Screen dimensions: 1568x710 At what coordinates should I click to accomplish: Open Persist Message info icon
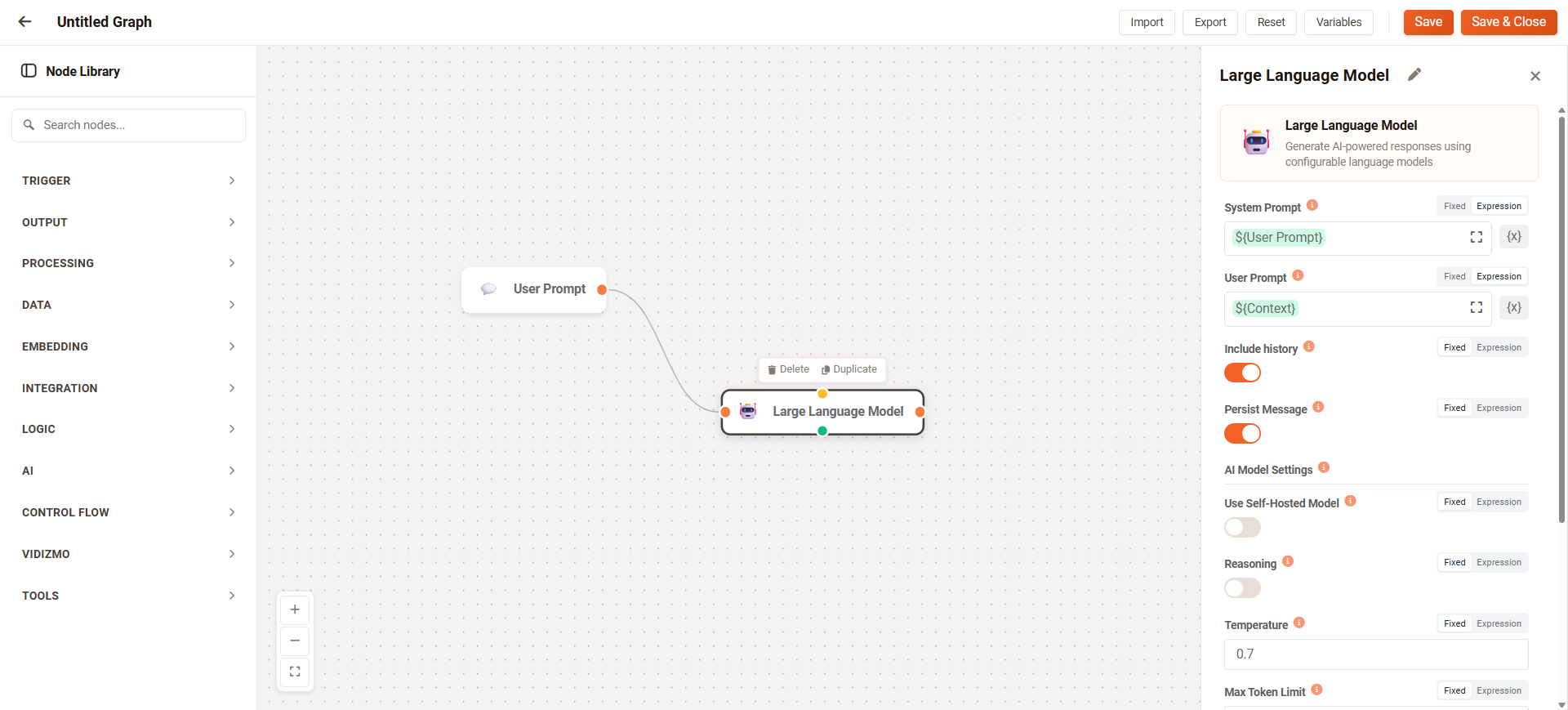[1318, 407]
